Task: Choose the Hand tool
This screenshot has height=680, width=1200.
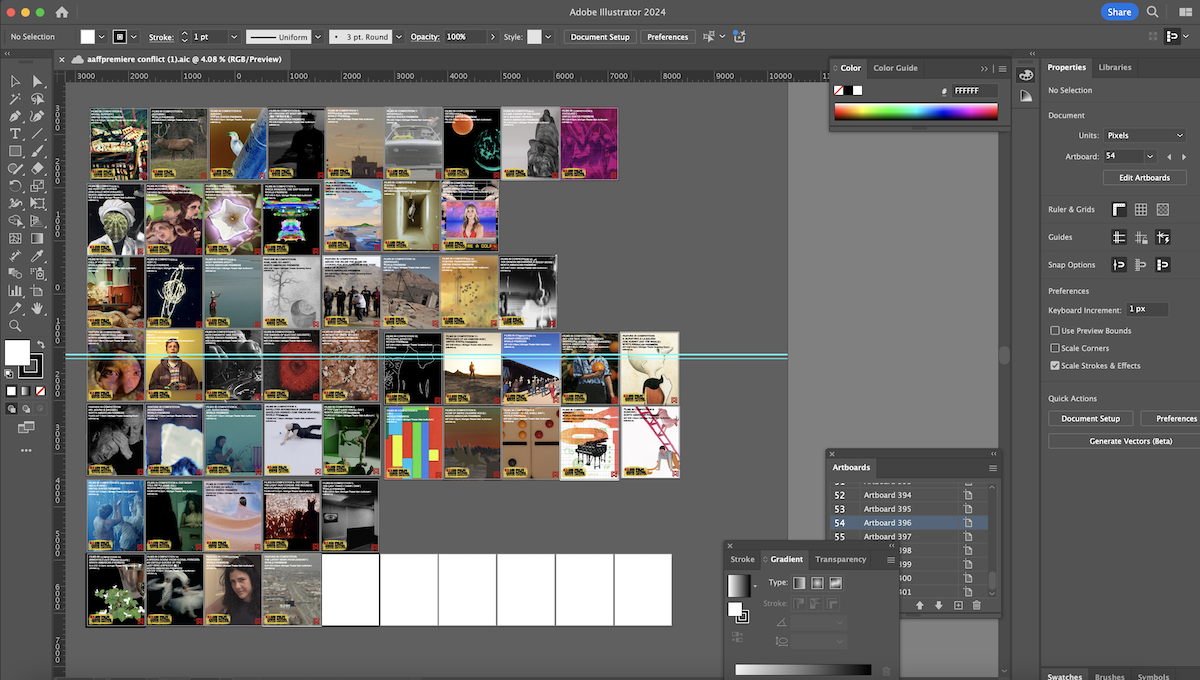Action: point(38,308)
